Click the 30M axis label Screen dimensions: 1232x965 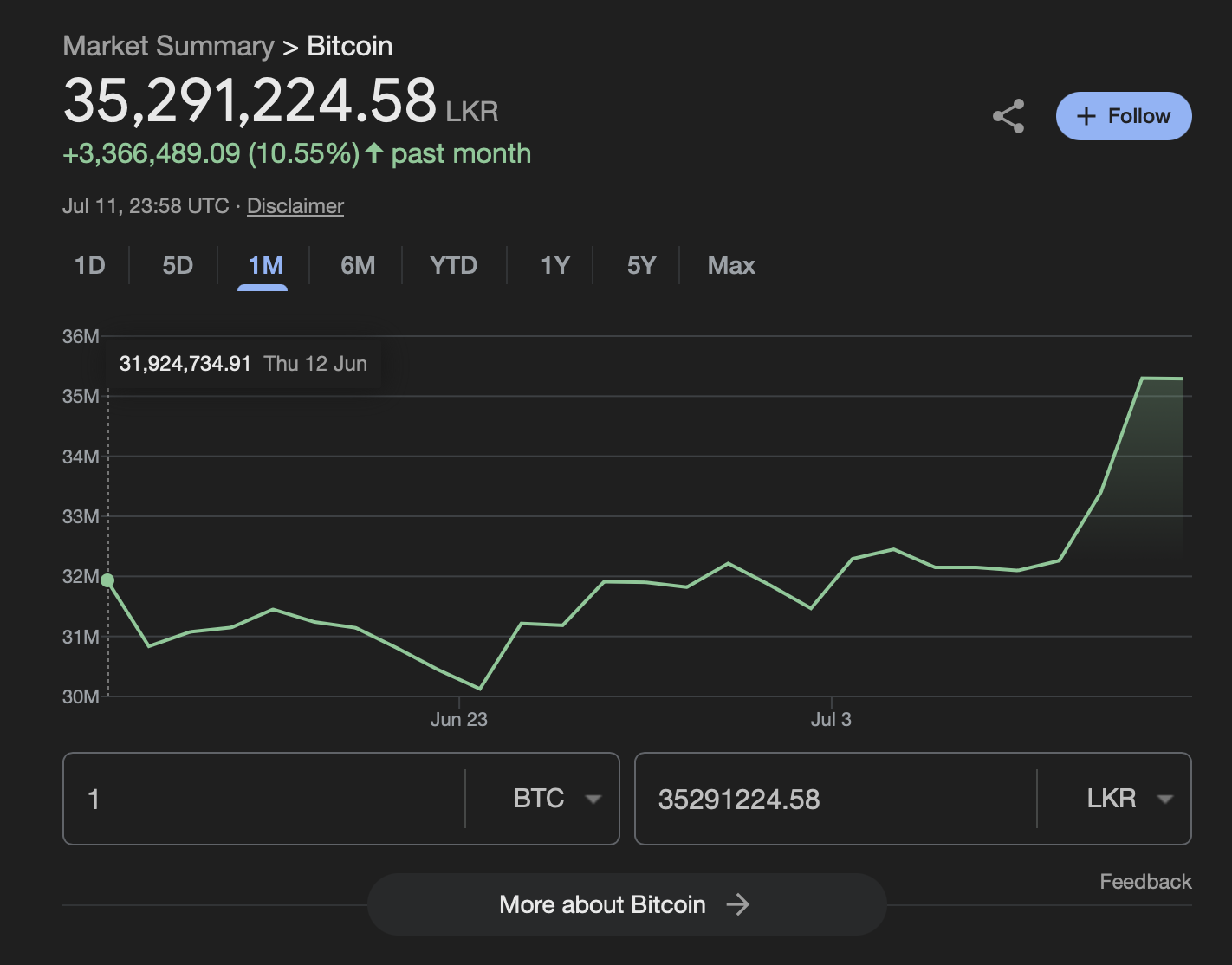pyautogui.click(x=81, y=696)
